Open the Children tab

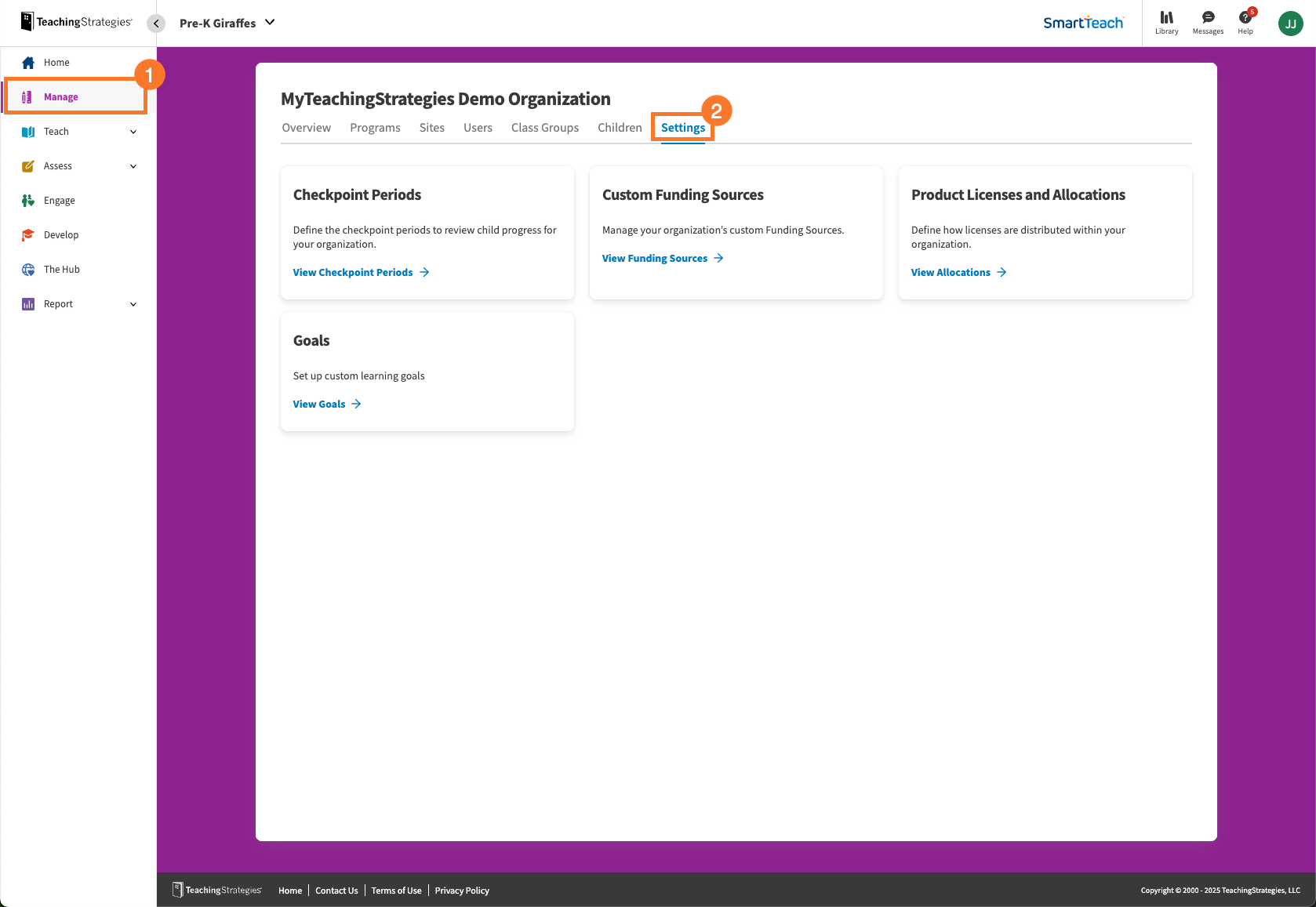click(619, 127)
